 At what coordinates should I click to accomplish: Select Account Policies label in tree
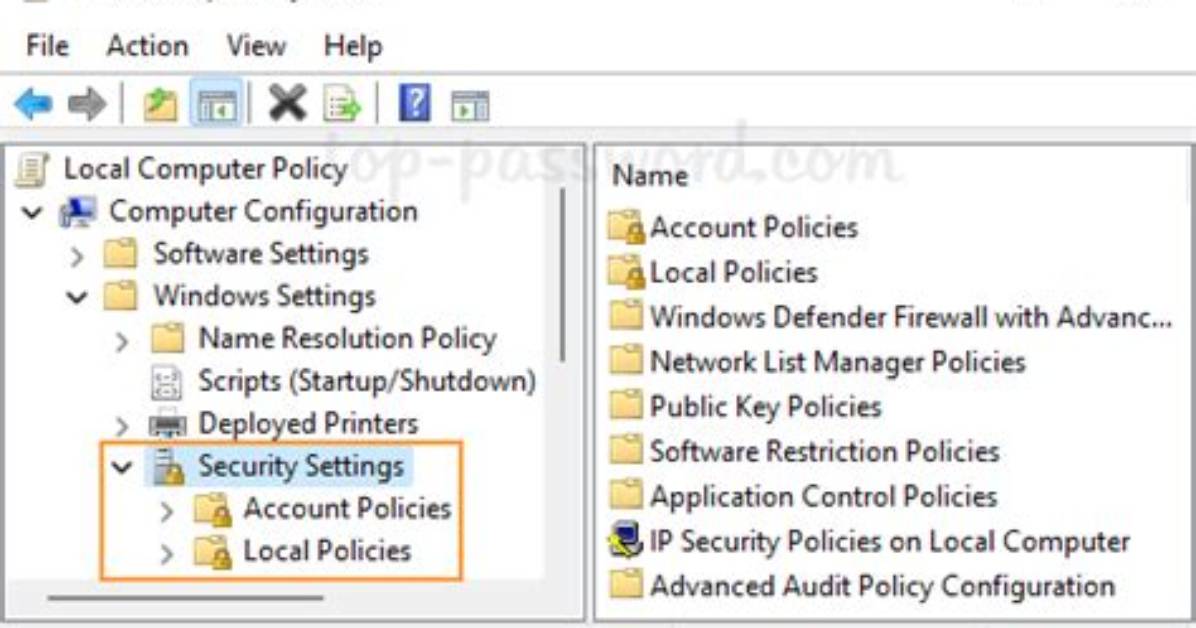[x=347, y=508]
